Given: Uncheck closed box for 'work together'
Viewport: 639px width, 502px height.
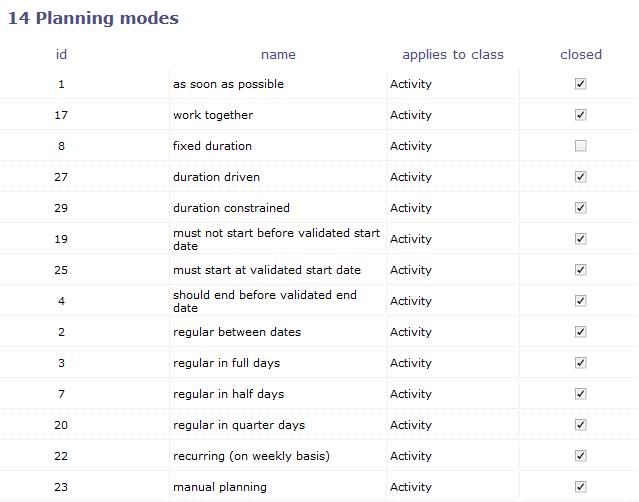Looking at the screenshot, I should coord(580,115).
